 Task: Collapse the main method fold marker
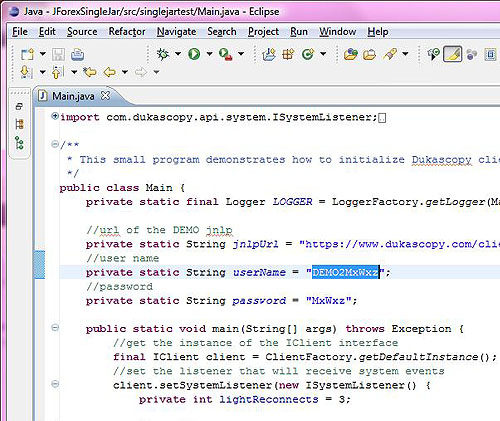[x=55, y=328]
